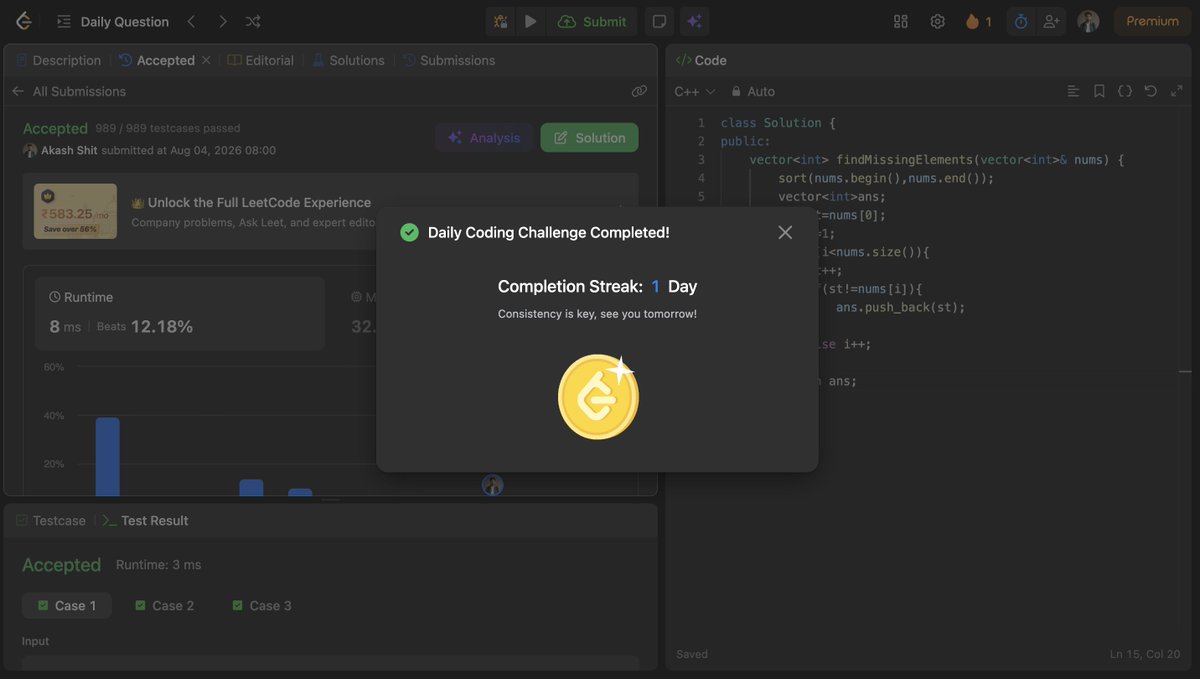
Task: Switch to the Description tab
Action: (58, 60)
